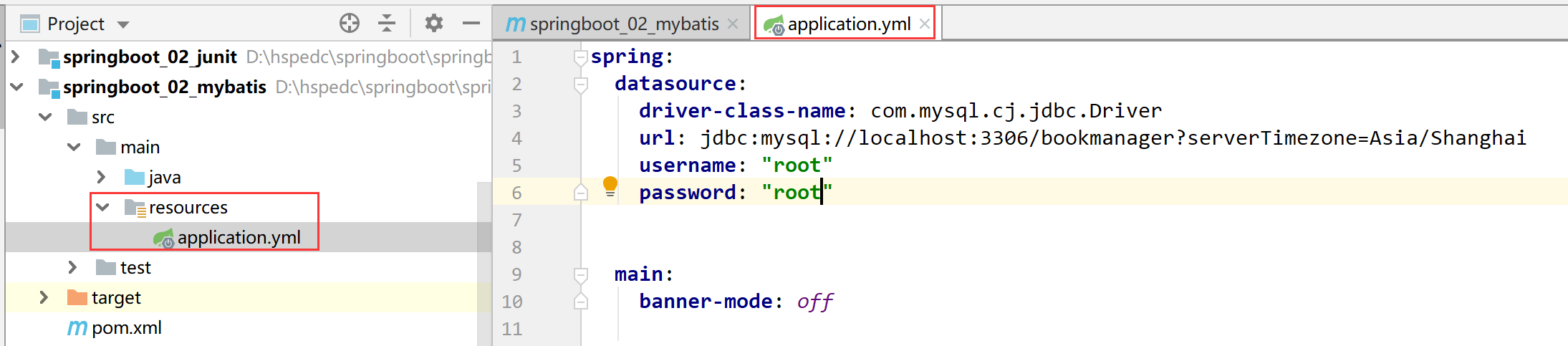Select springboot_02_junit in project tree

[150, 57]
